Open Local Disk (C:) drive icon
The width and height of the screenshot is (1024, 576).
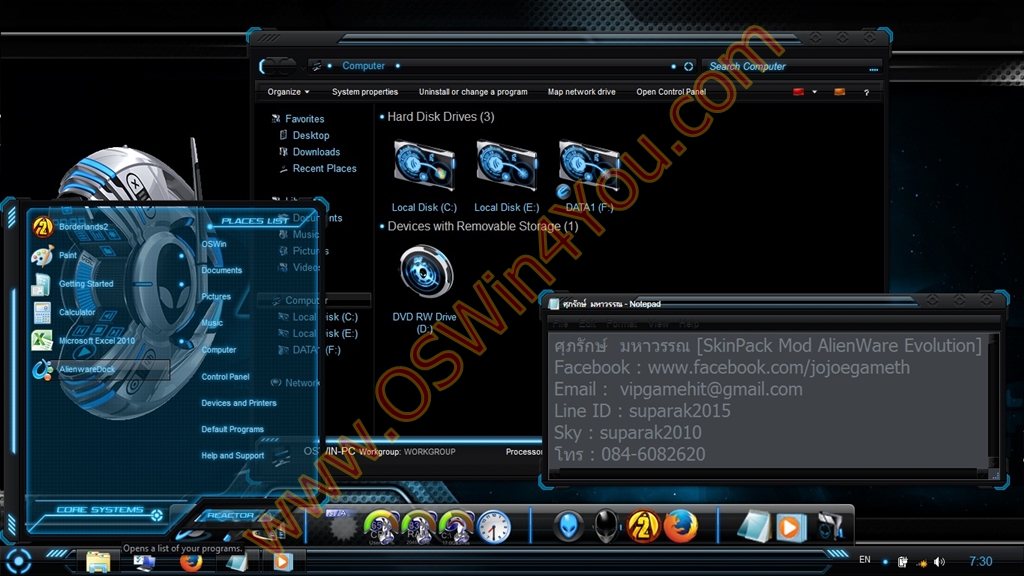(424, 167)
